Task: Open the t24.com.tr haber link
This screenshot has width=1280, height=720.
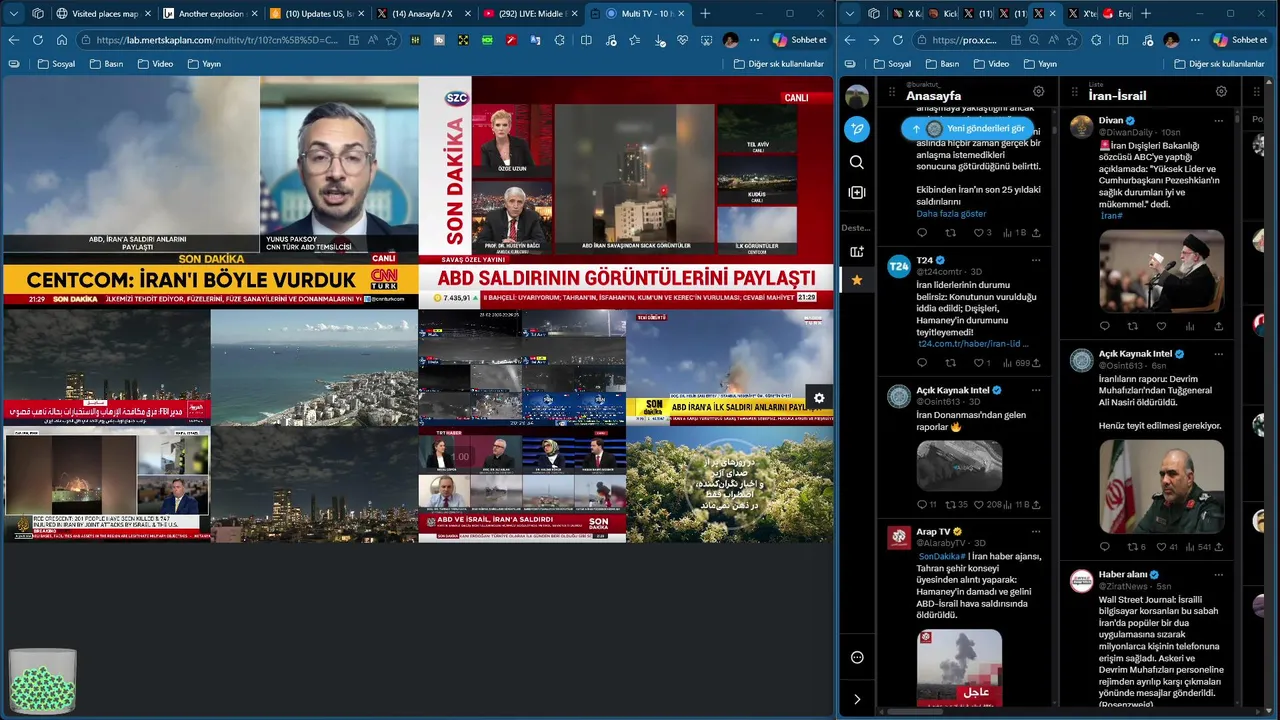Action: tap(973, 344)
